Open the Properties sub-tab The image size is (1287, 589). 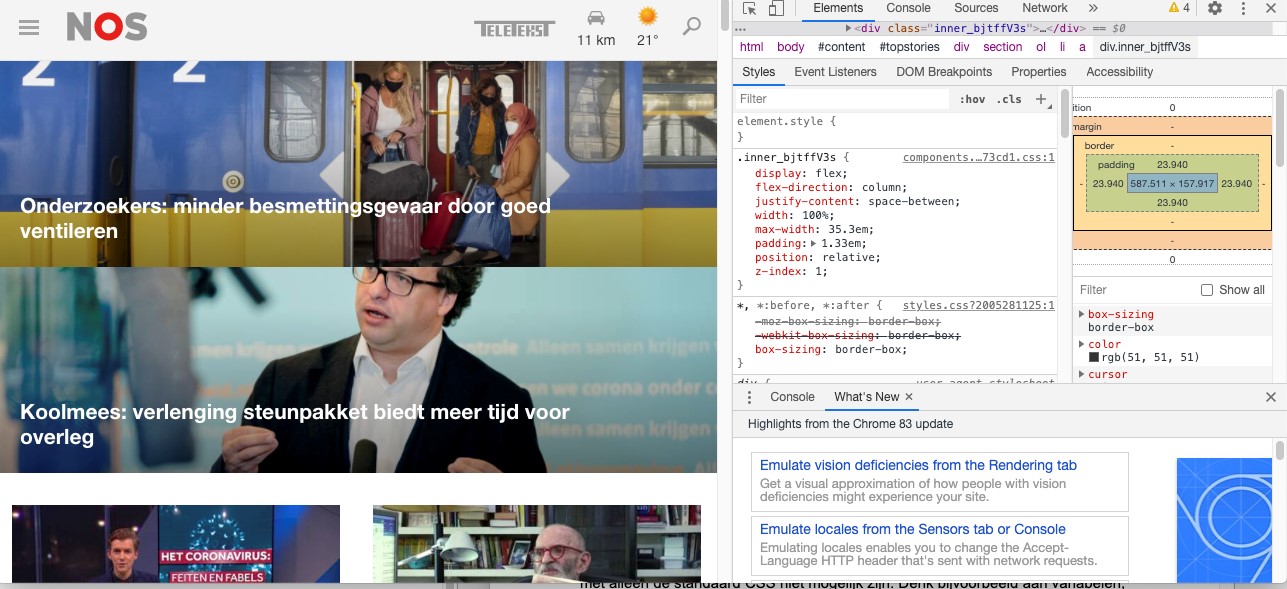[1038, 72]
